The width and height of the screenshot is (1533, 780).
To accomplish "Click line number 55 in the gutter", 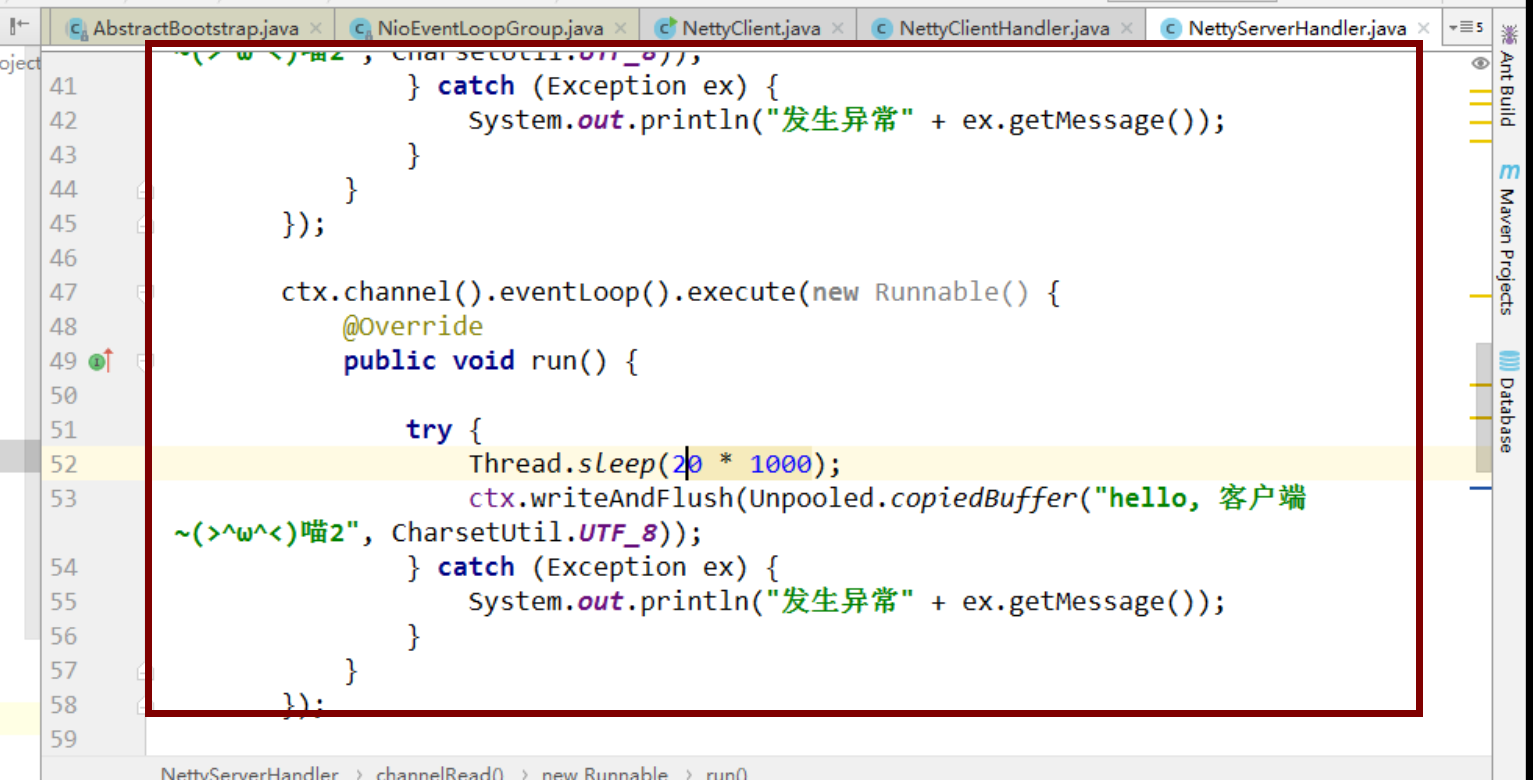I will [x=63, y=602].
